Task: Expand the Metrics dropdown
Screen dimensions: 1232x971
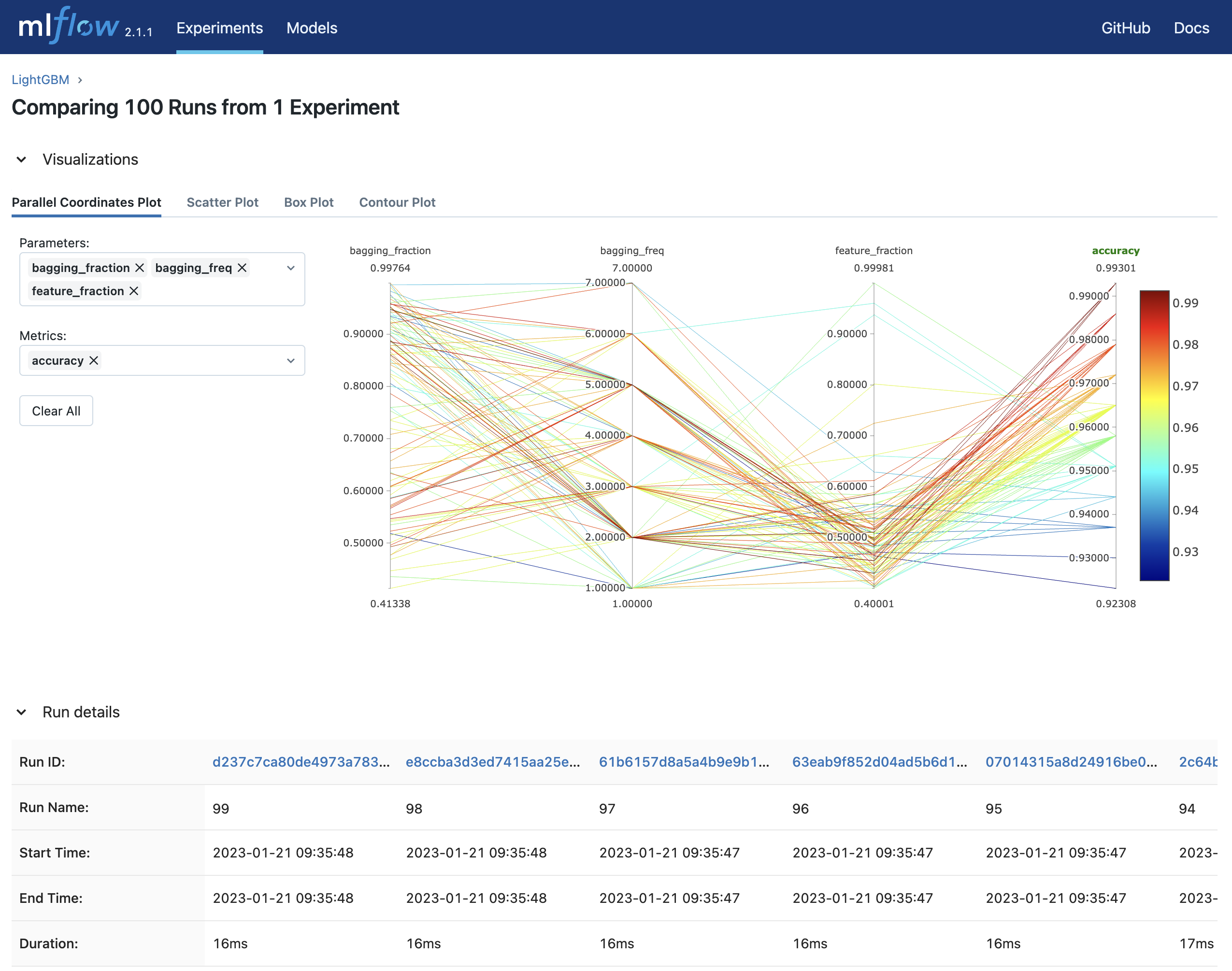Action: [291, 360]
